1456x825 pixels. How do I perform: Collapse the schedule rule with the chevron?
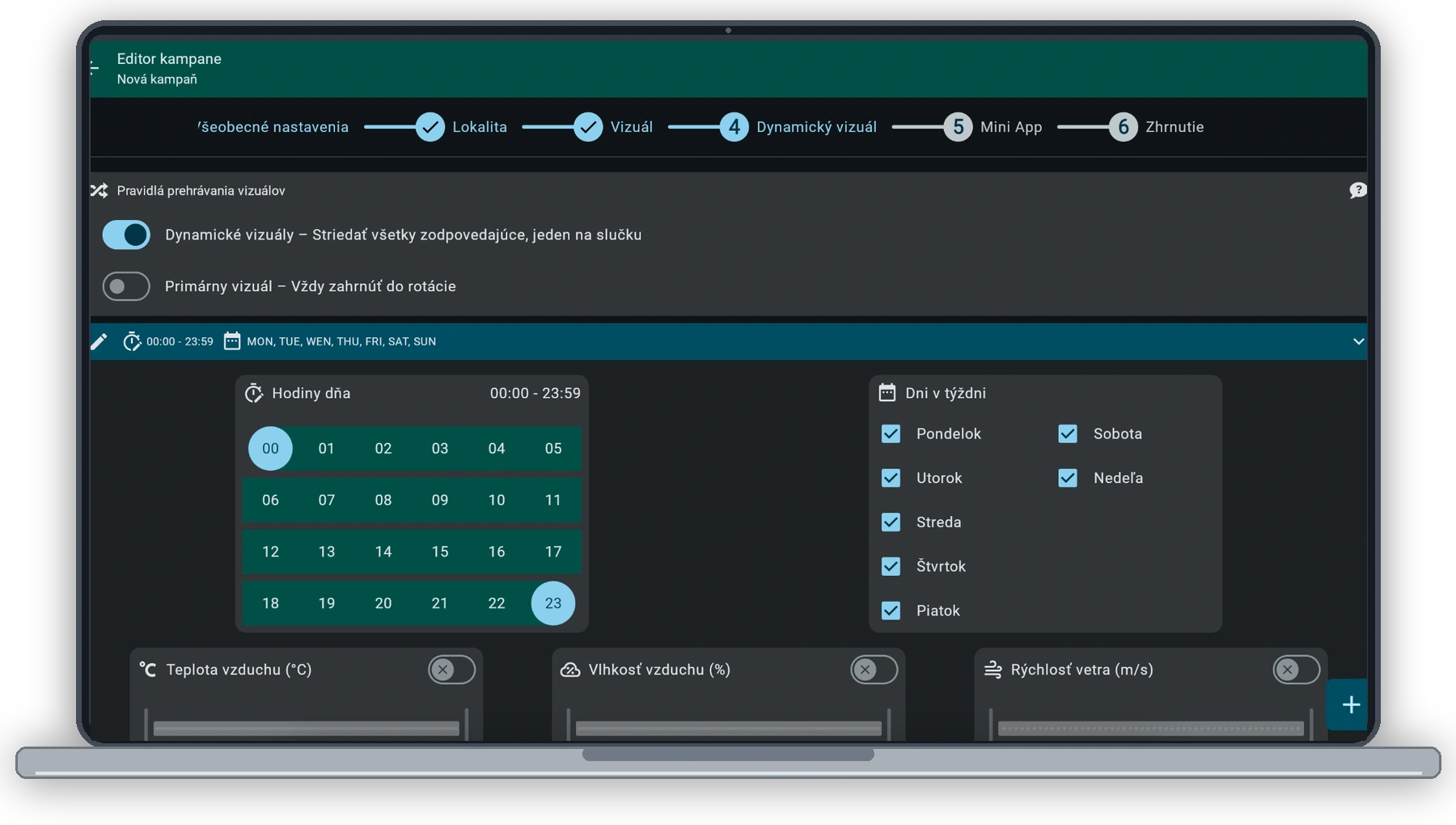point(1358,341)
